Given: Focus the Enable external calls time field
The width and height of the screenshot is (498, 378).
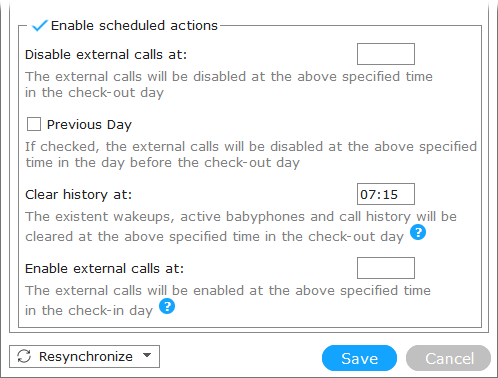Looking at the screenshot, I should 386,268.
